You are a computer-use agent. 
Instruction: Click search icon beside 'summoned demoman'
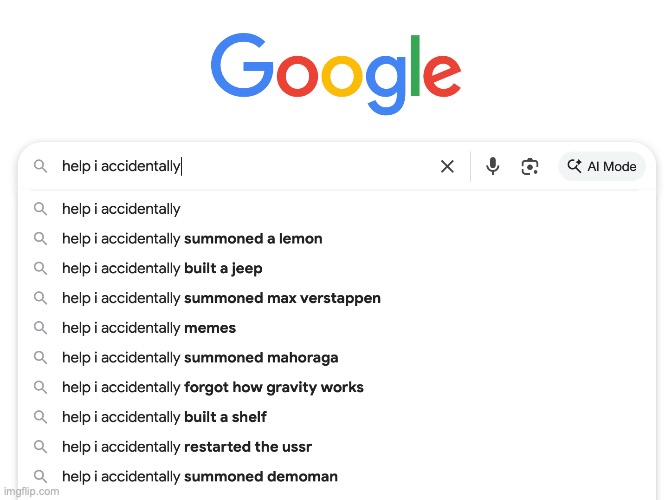click(x=40, y=476)
